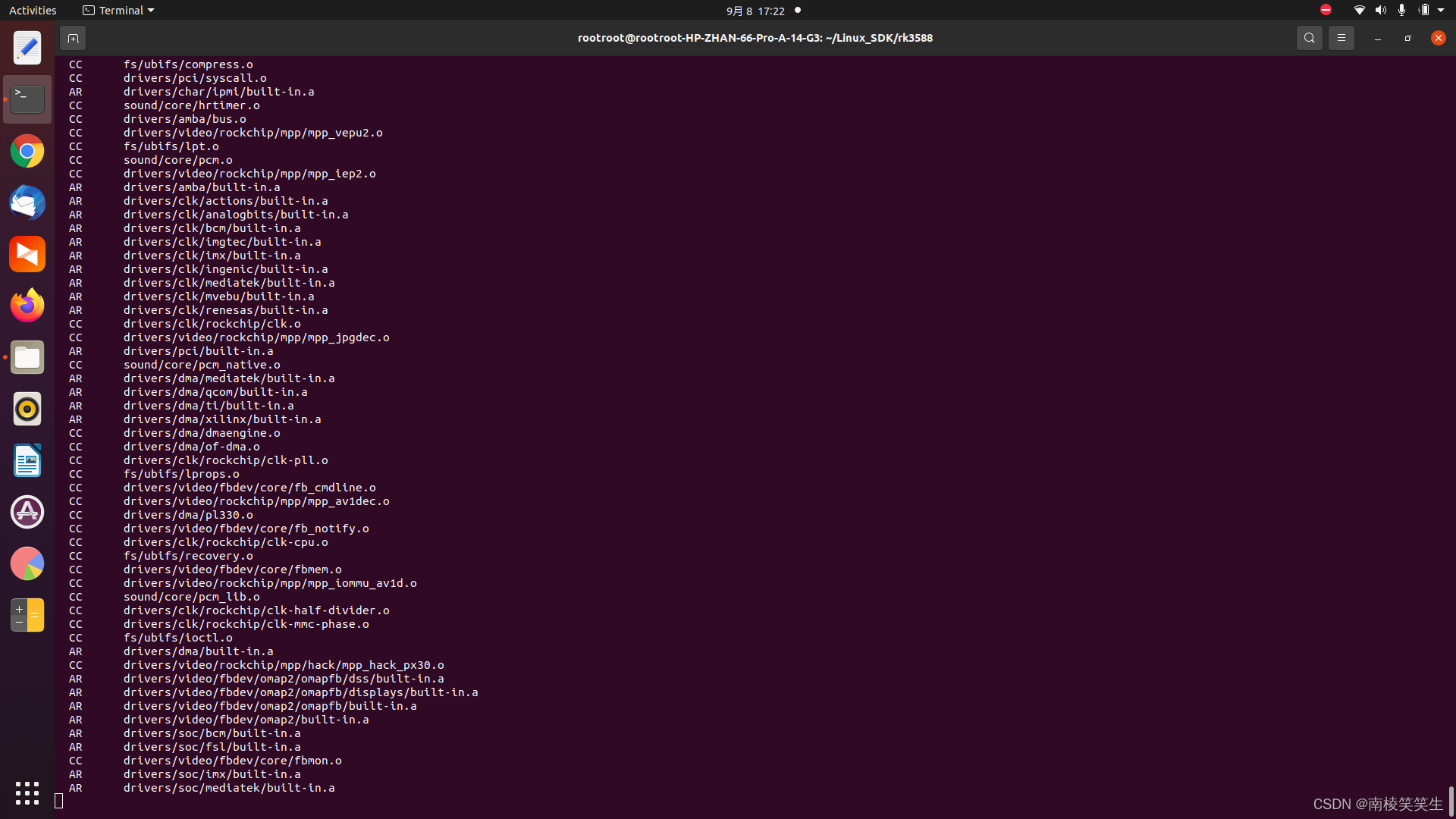
Task: Click the red do-not-disturb indicator
Action: (1326, 10)
